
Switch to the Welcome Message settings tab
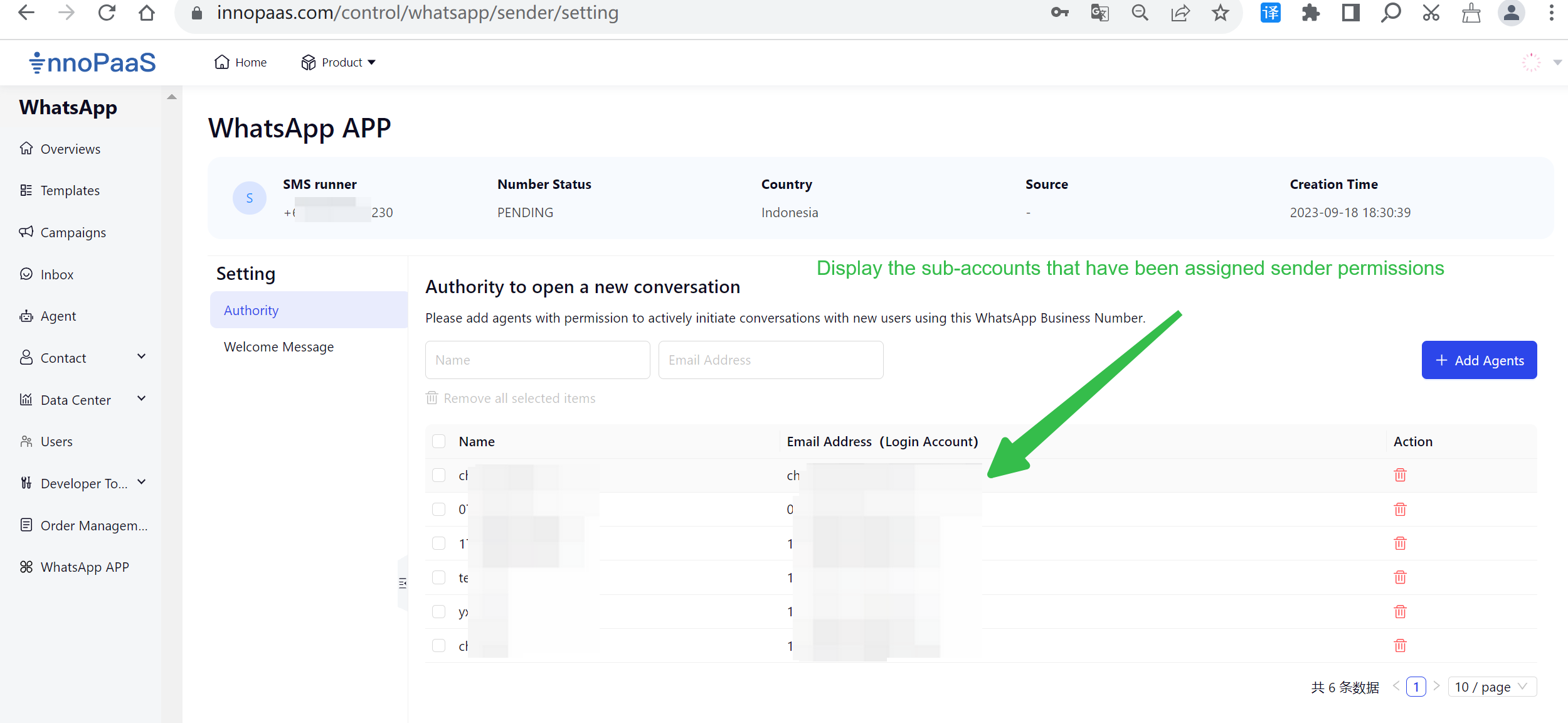click(279, 346)
